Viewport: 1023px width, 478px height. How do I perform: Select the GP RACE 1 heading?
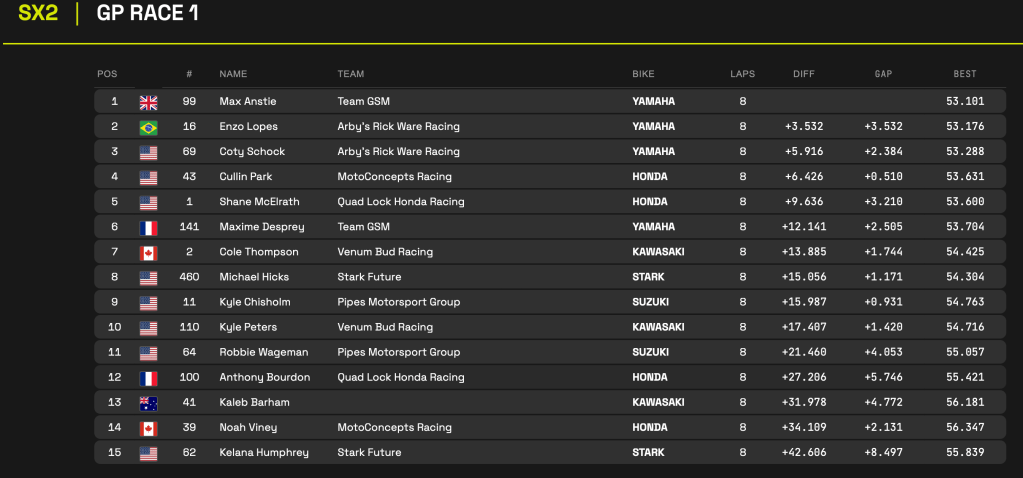(x=147, y=14)
